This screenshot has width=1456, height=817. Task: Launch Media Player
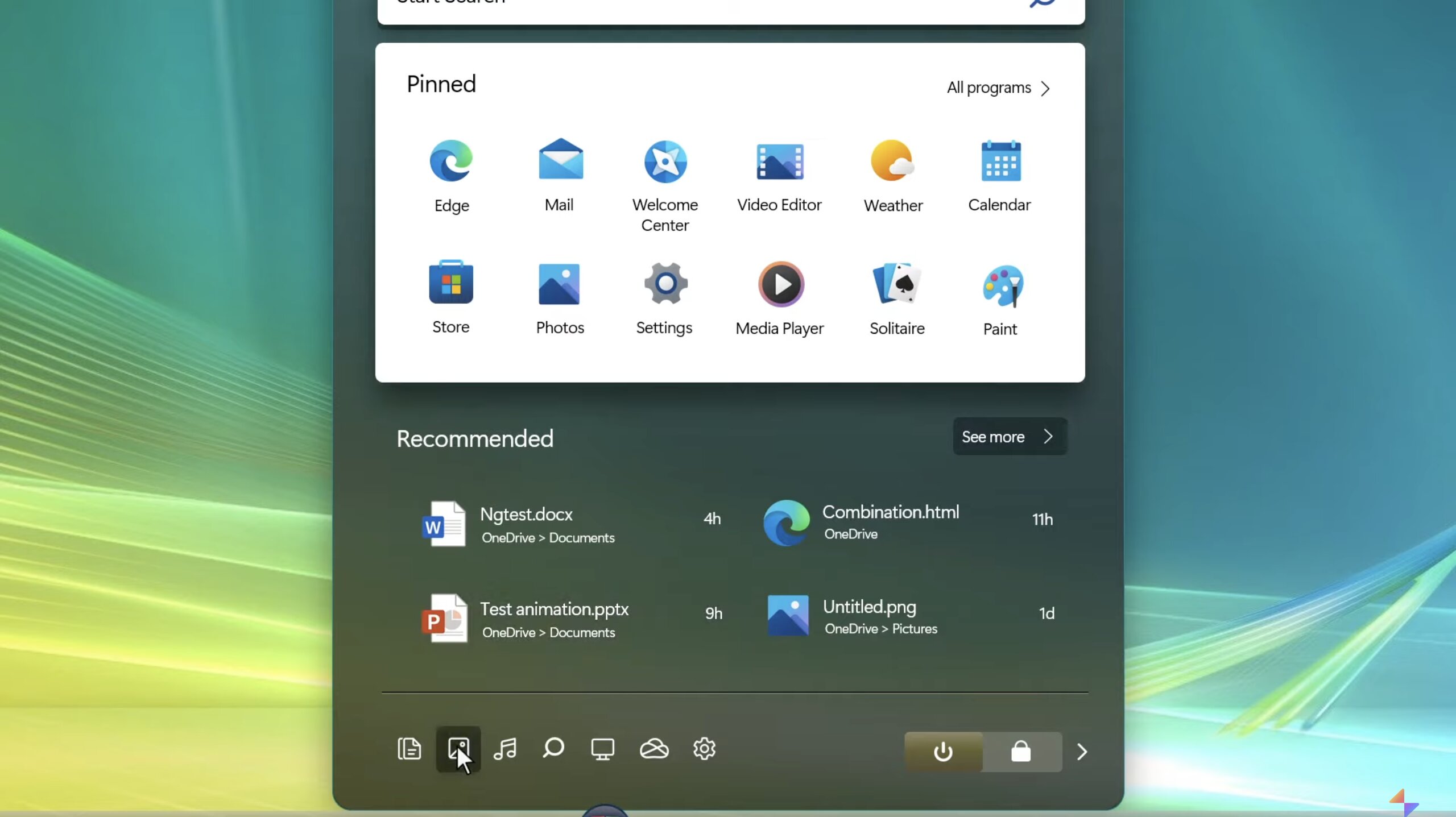(780, 298)
